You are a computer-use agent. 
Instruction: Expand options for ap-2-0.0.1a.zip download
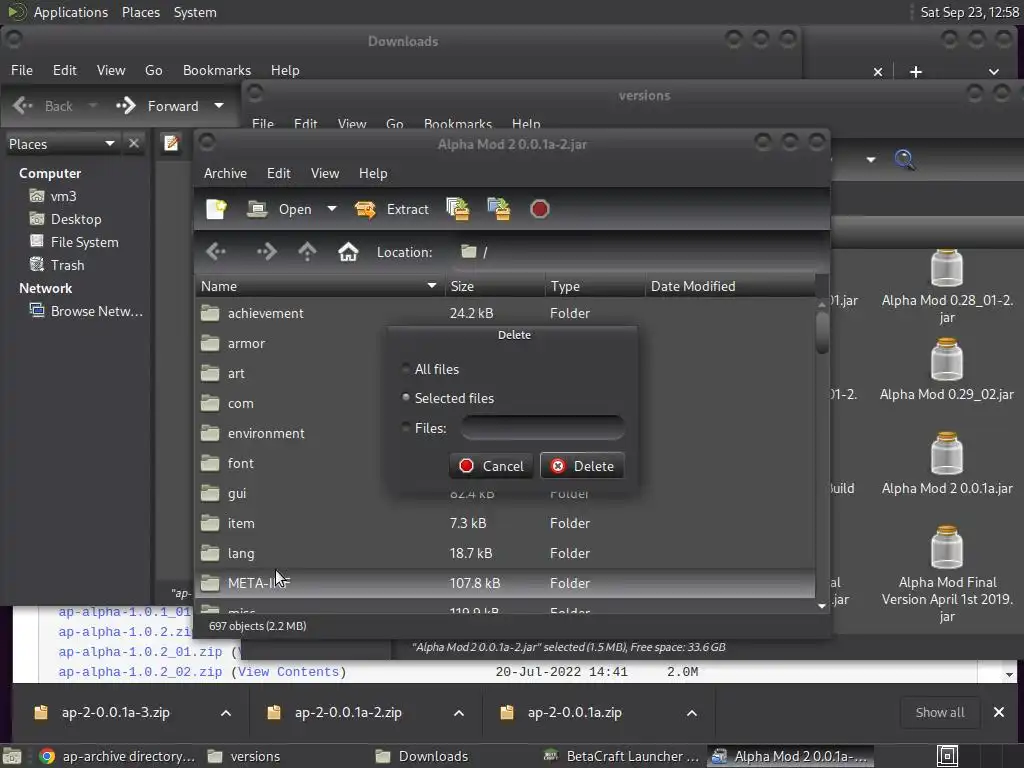tap(692, 713)
